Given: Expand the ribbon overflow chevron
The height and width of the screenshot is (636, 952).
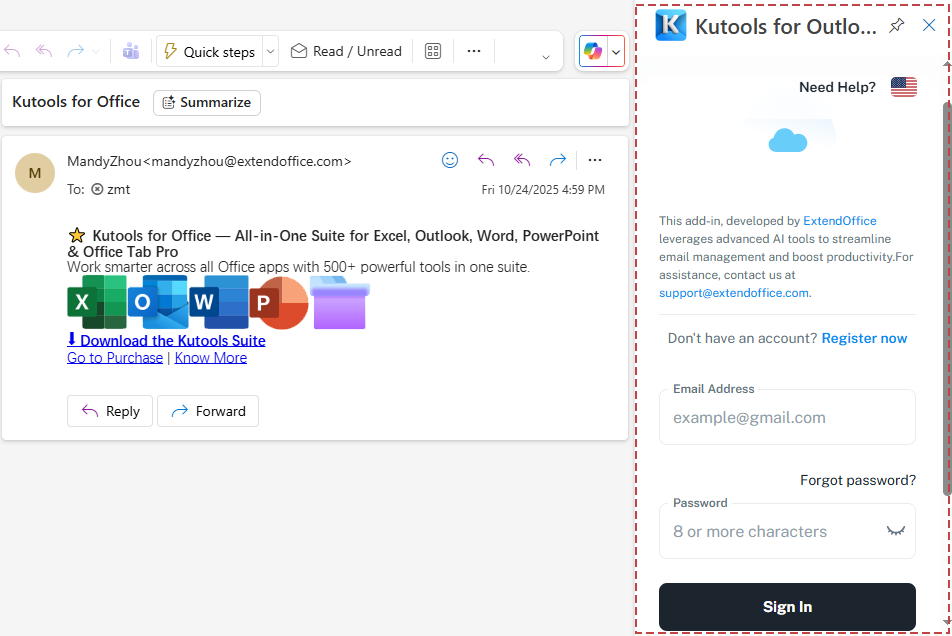Looking at the screenshot, I should pyautogui.click(x=545, y=55).
